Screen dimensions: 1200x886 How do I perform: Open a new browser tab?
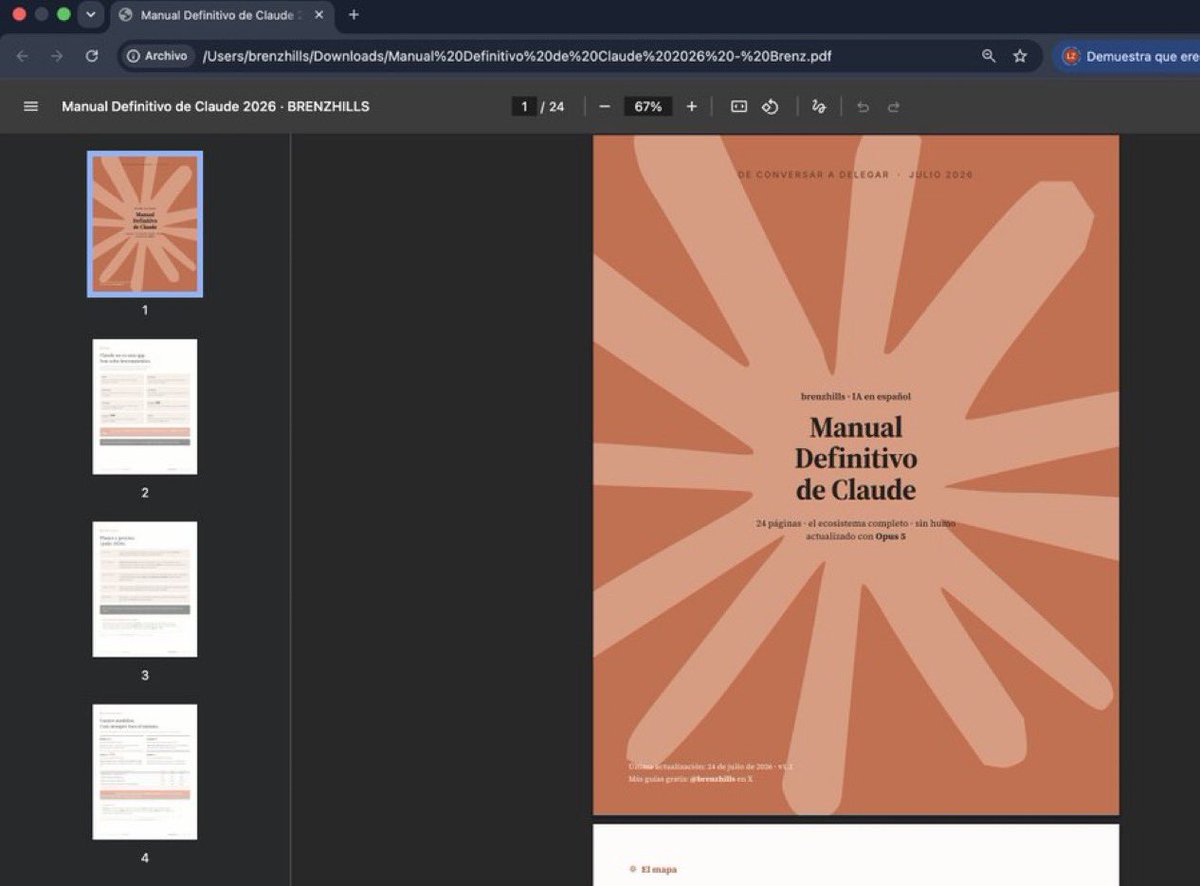pos(353,15)
